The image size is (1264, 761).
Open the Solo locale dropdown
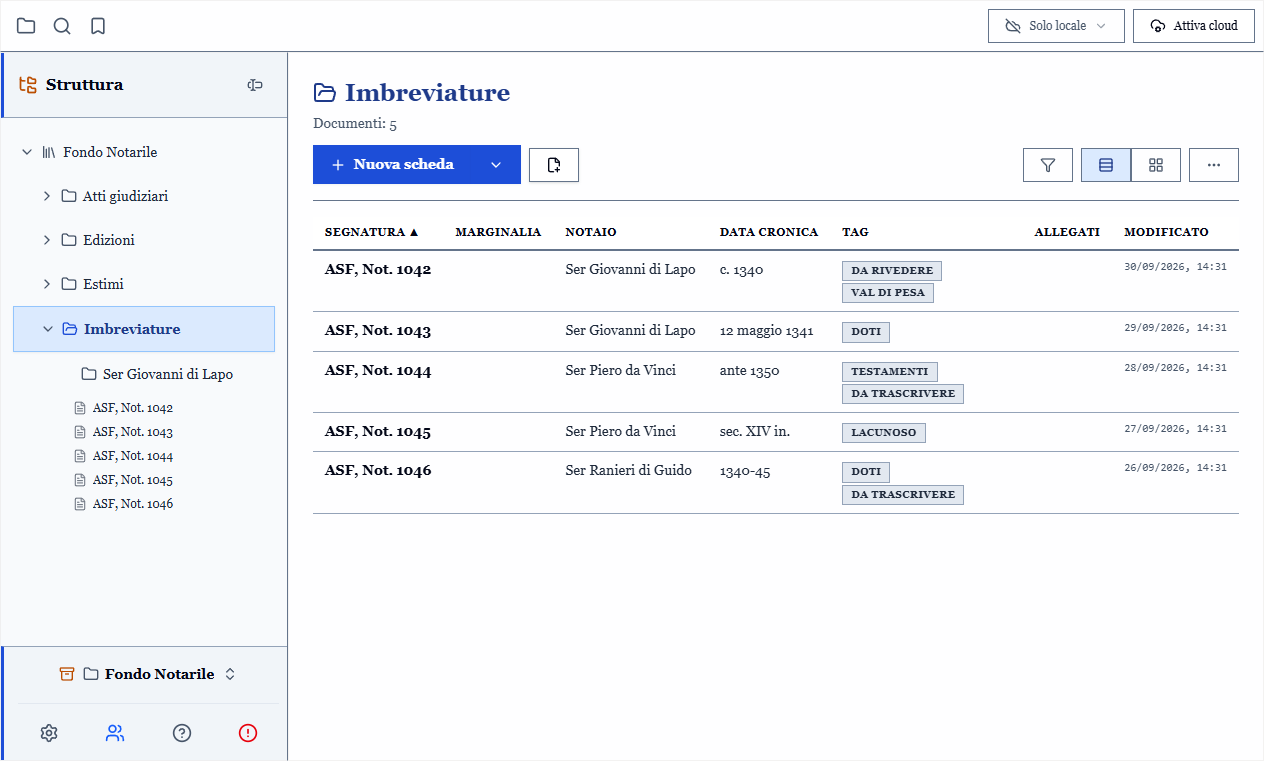point(1056,26)
